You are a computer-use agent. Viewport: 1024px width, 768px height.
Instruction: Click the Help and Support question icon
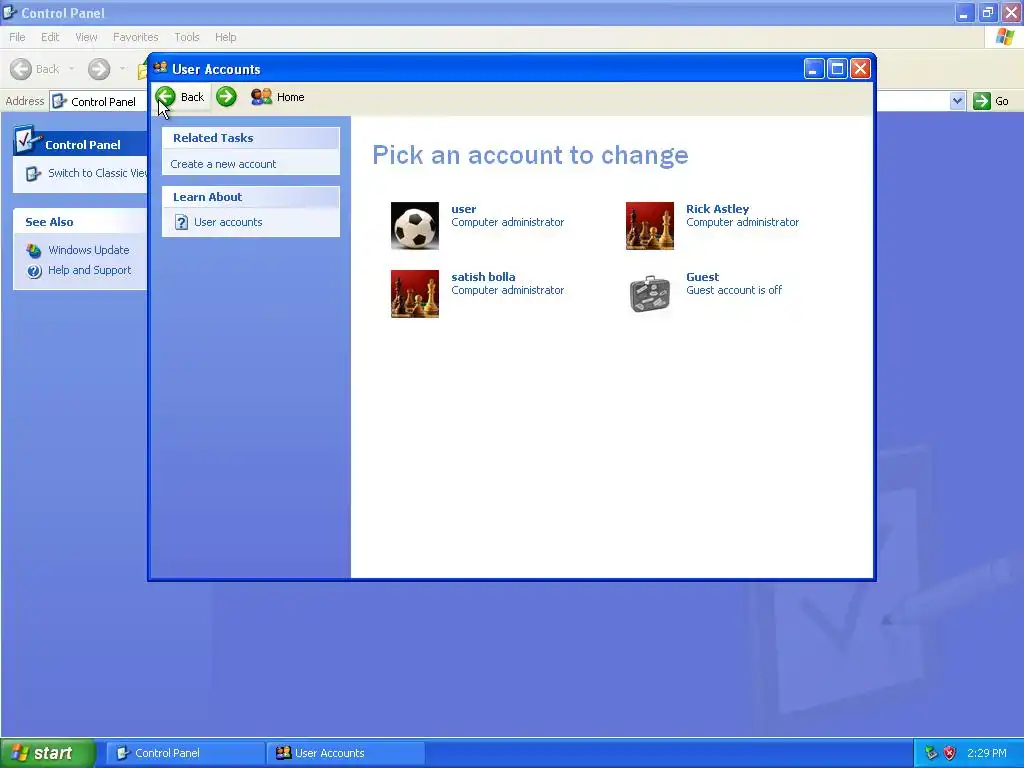(34, 271)
